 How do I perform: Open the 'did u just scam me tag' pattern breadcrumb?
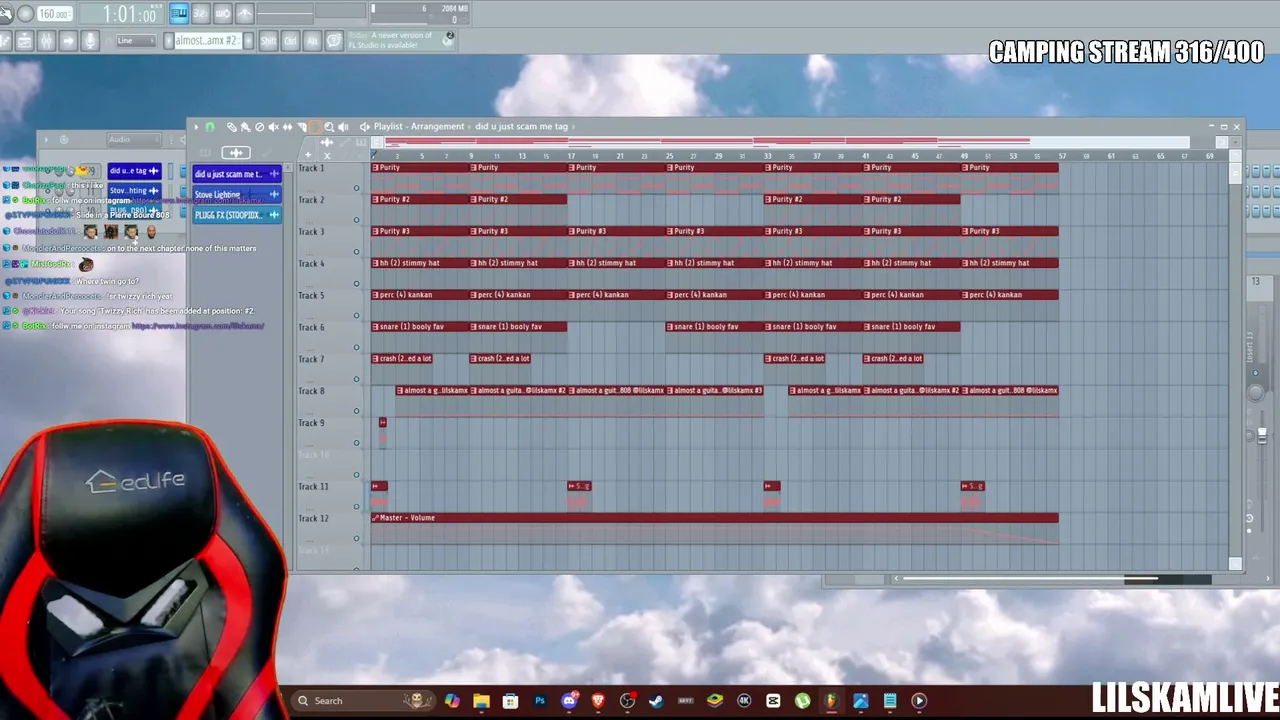point(522,127)
